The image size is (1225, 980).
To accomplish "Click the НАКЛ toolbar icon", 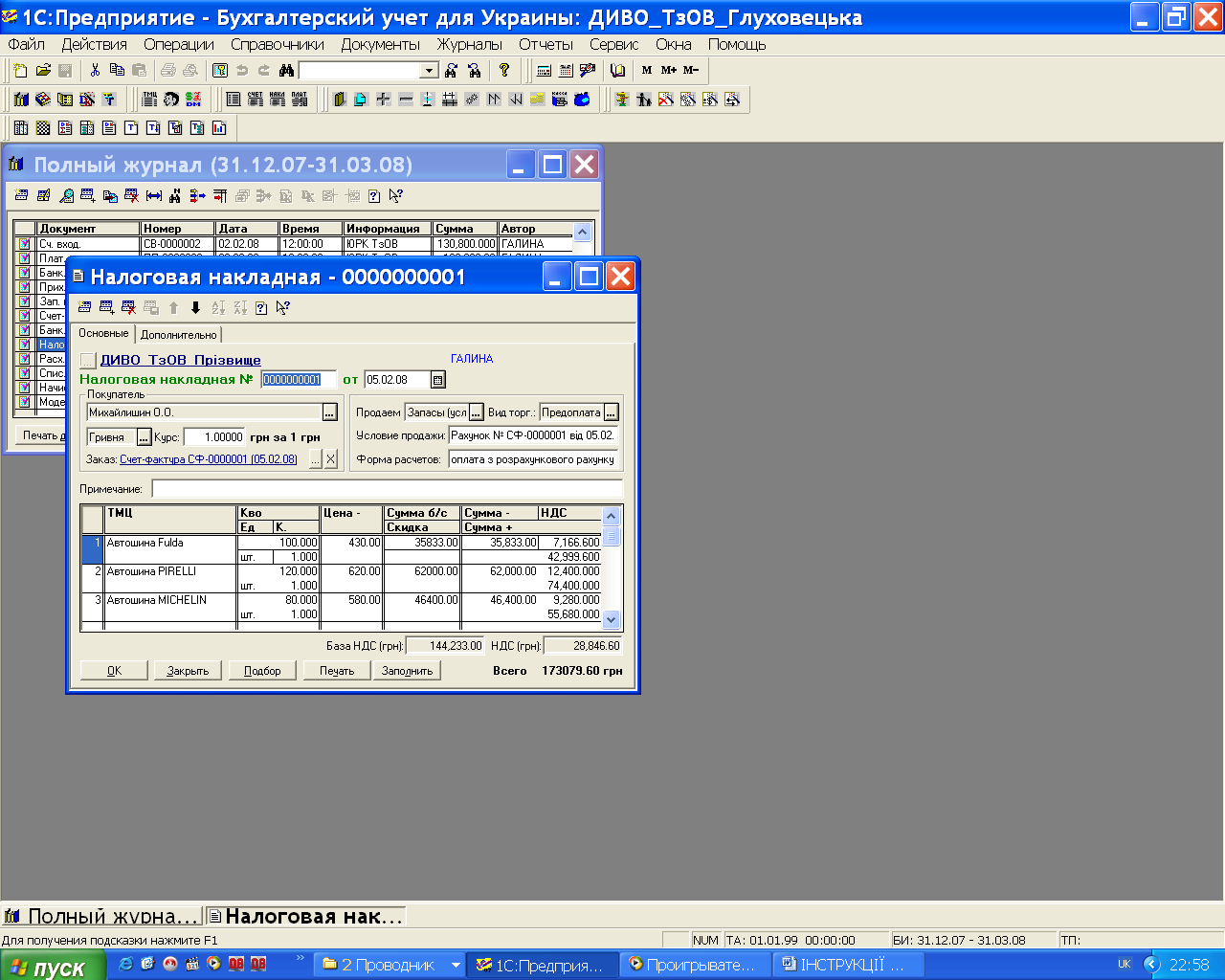I will coord(278,99).
